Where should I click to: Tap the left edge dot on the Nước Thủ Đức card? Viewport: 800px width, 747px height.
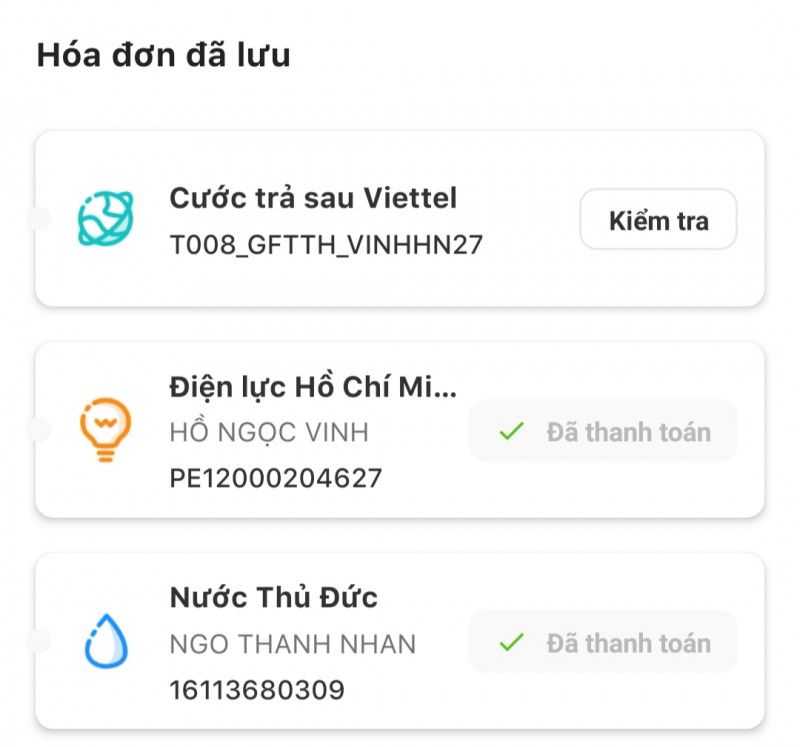pyautogui.click(x=40, y=640)
